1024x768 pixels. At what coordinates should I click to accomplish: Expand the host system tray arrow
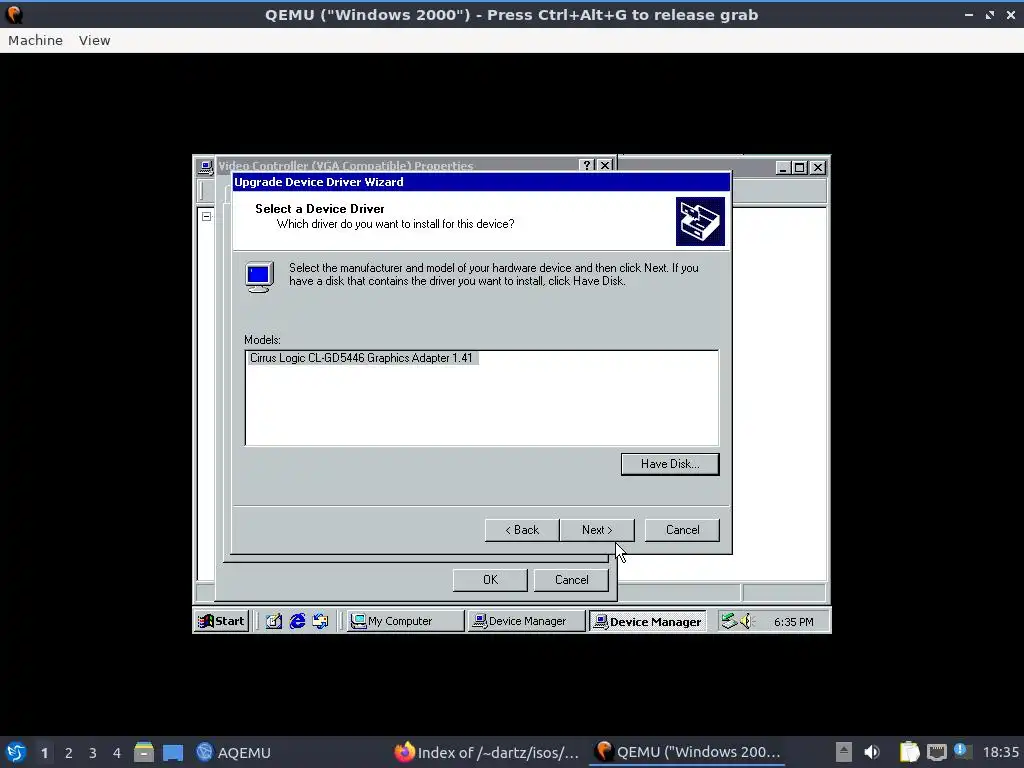point(844,752)
